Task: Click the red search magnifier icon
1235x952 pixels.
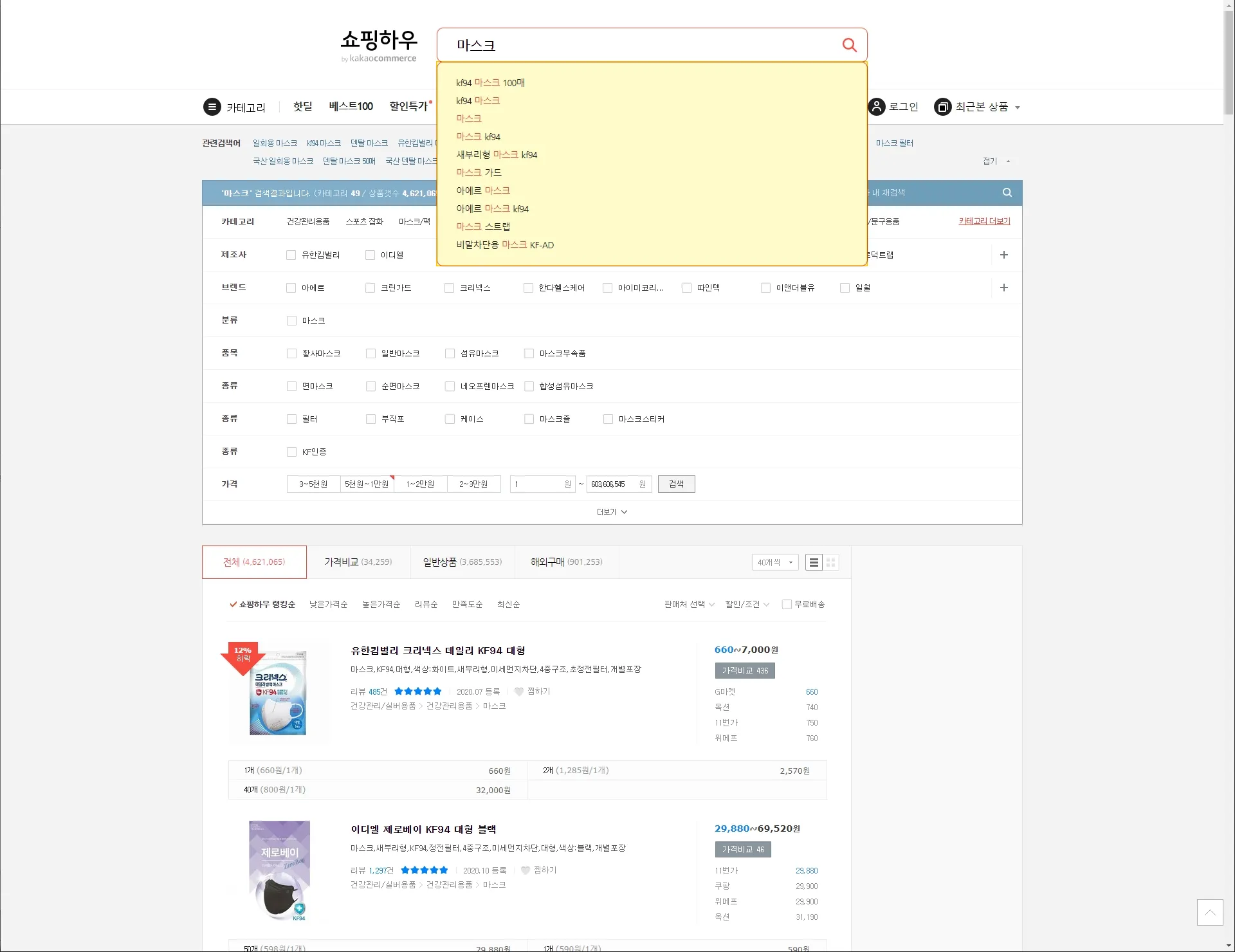Action: (x=849, y=45)
